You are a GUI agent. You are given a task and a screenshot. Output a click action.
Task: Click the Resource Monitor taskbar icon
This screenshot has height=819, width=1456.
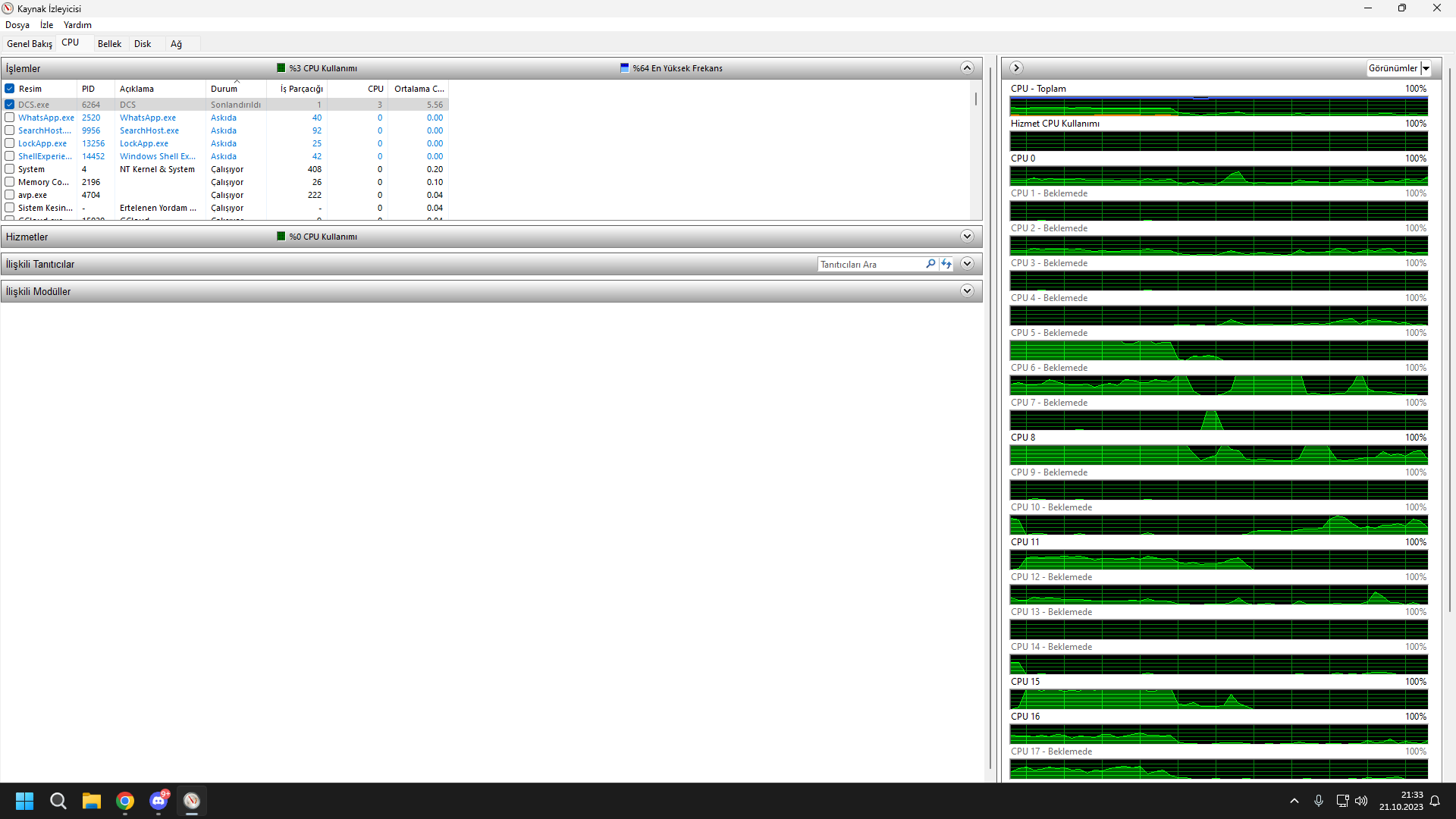(x=192, y=801)
